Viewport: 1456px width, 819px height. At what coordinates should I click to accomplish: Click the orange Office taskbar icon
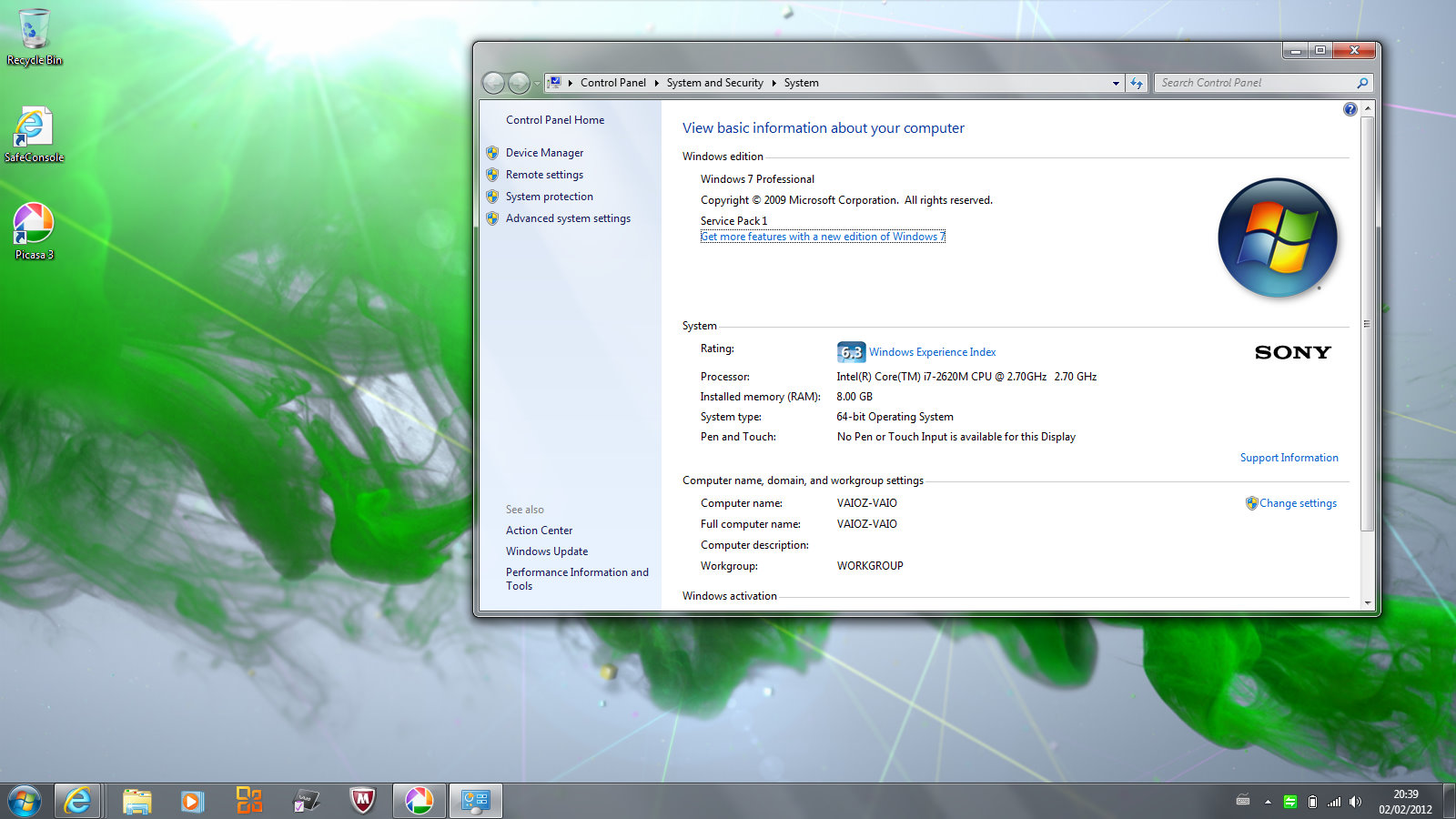pyautogui.click(x=248, y=801)
